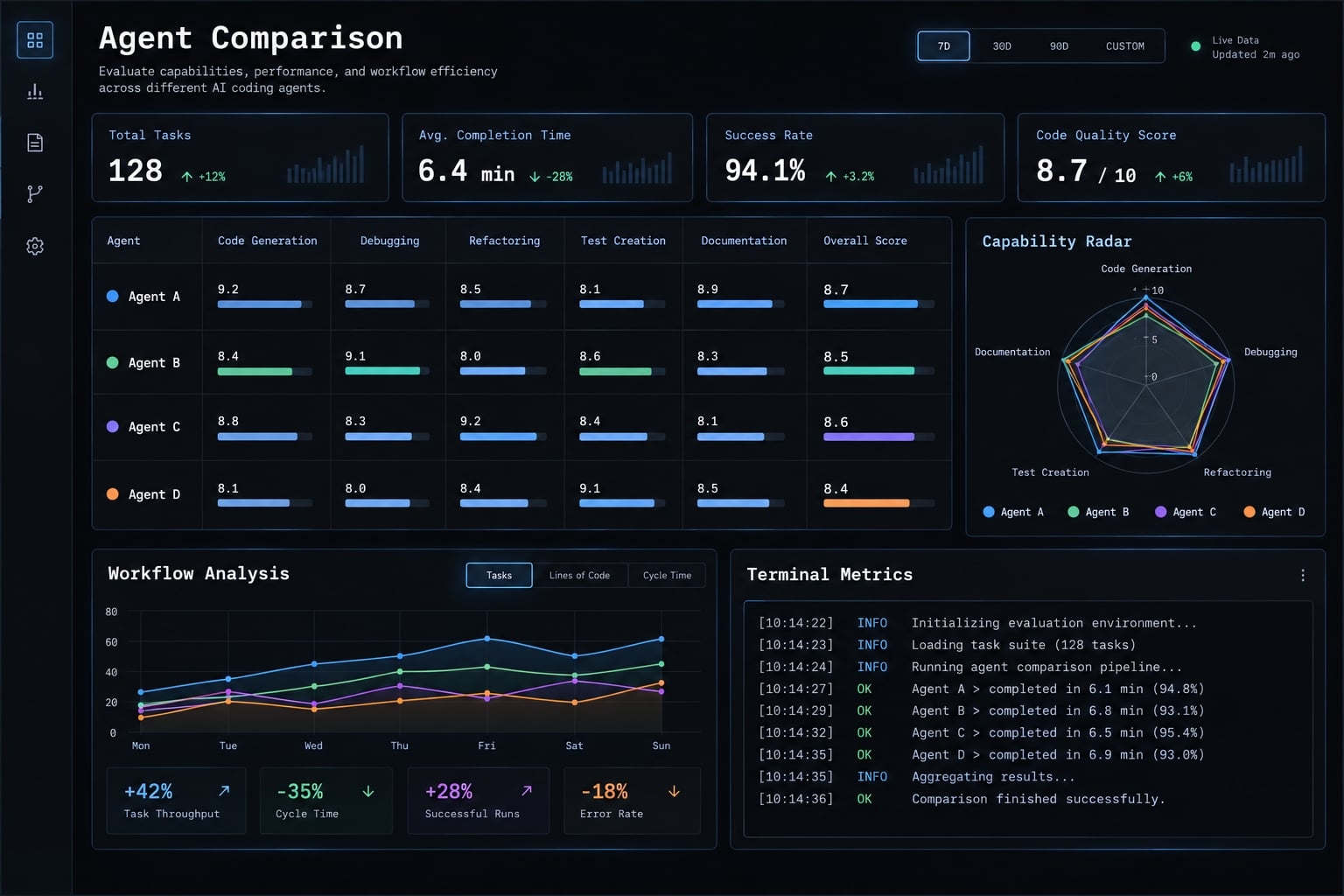Open the git branch sidebar icon
The image size is (1344, 896).
[x=35, y=194]
